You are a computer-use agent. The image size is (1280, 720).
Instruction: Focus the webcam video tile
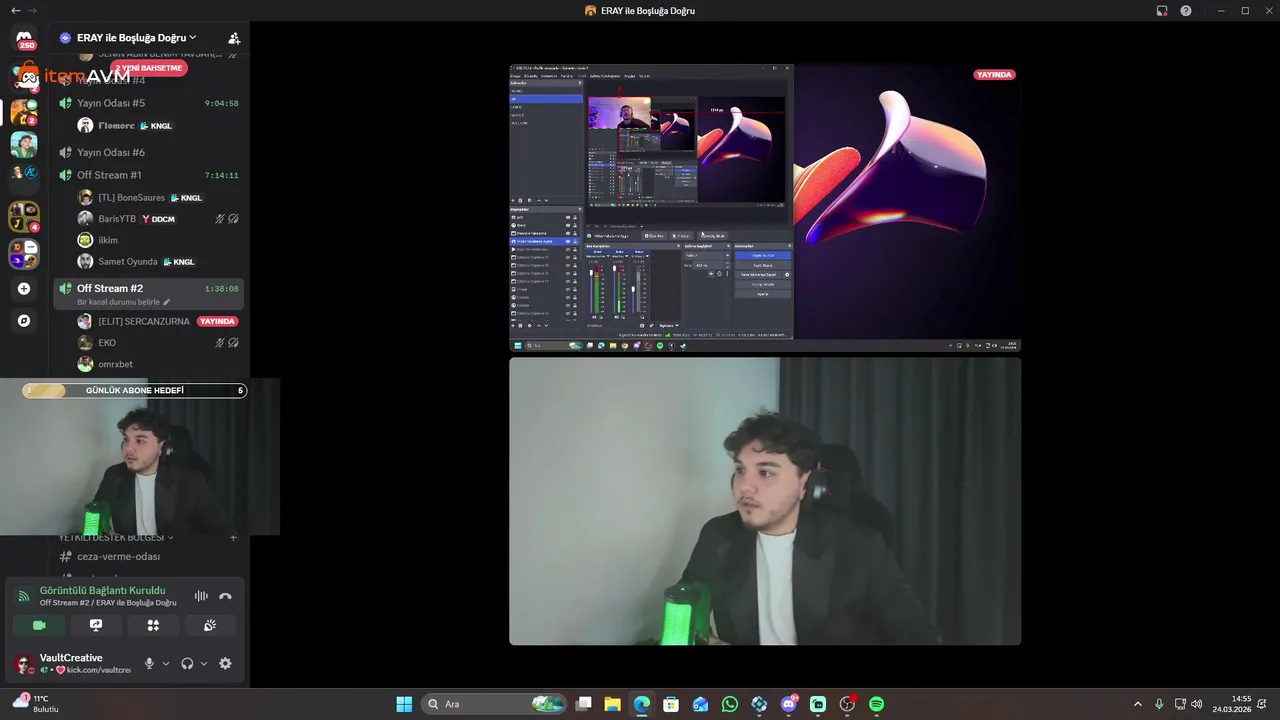coord(765,501)
